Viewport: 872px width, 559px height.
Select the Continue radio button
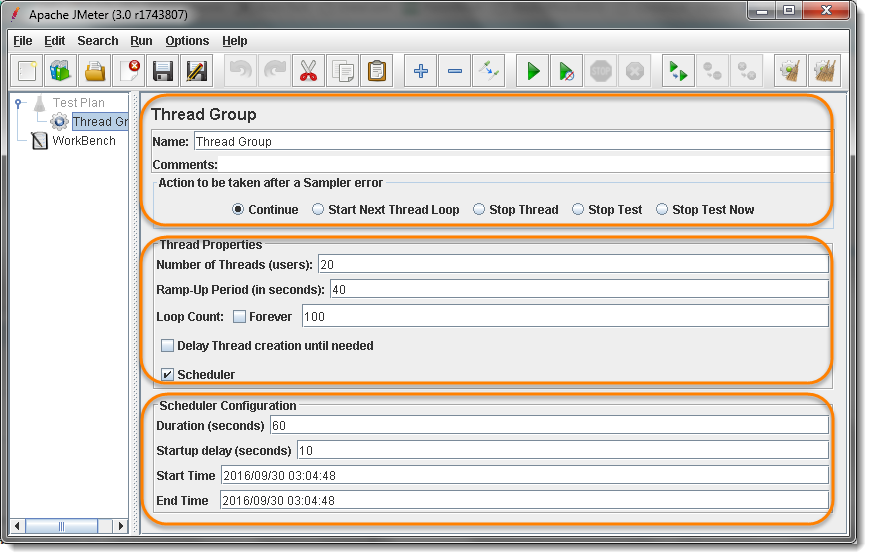click(x=238, y=210)
